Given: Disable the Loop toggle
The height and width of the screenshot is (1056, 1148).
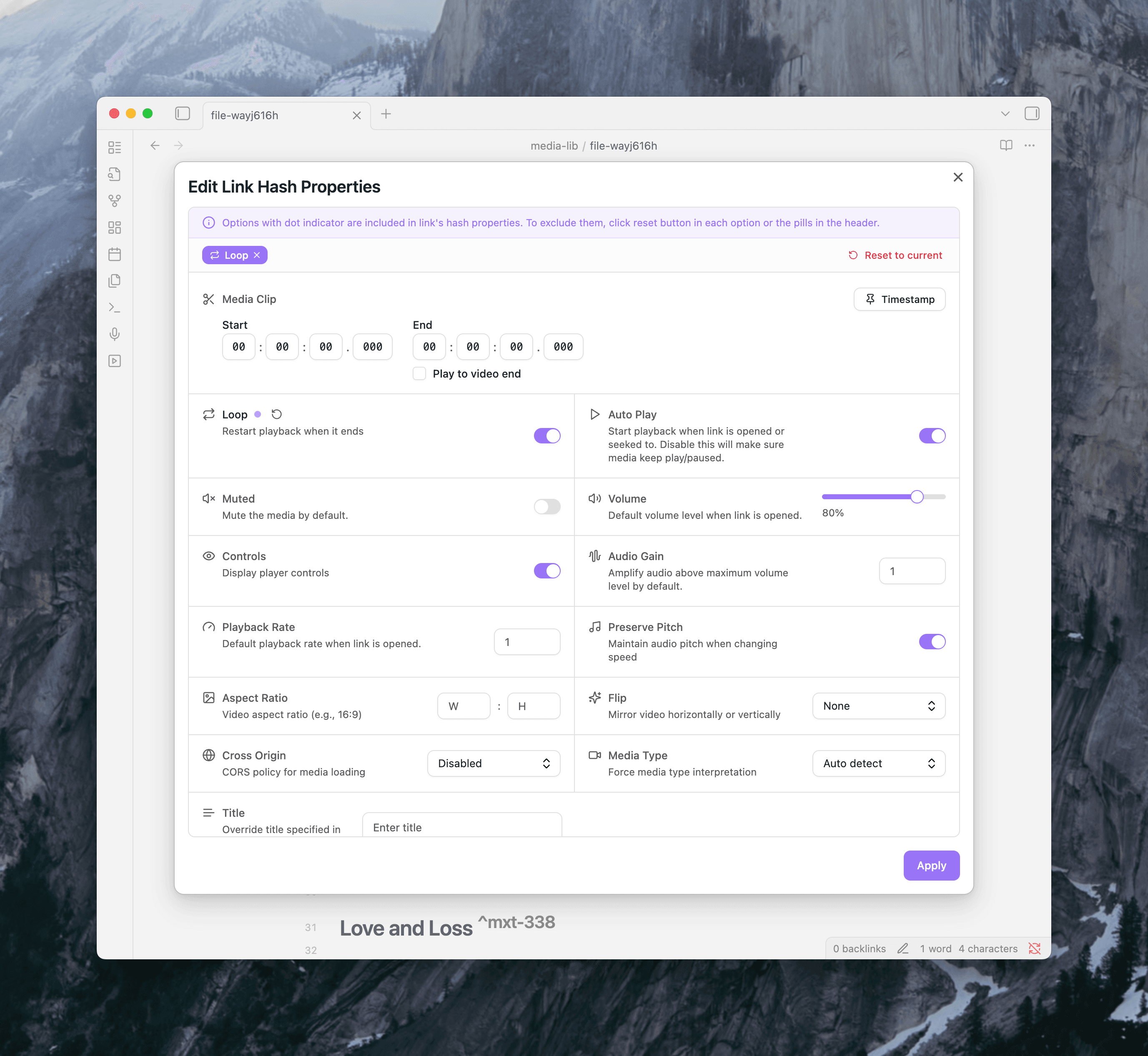Looking at the screenshot, I should [546, 435].
